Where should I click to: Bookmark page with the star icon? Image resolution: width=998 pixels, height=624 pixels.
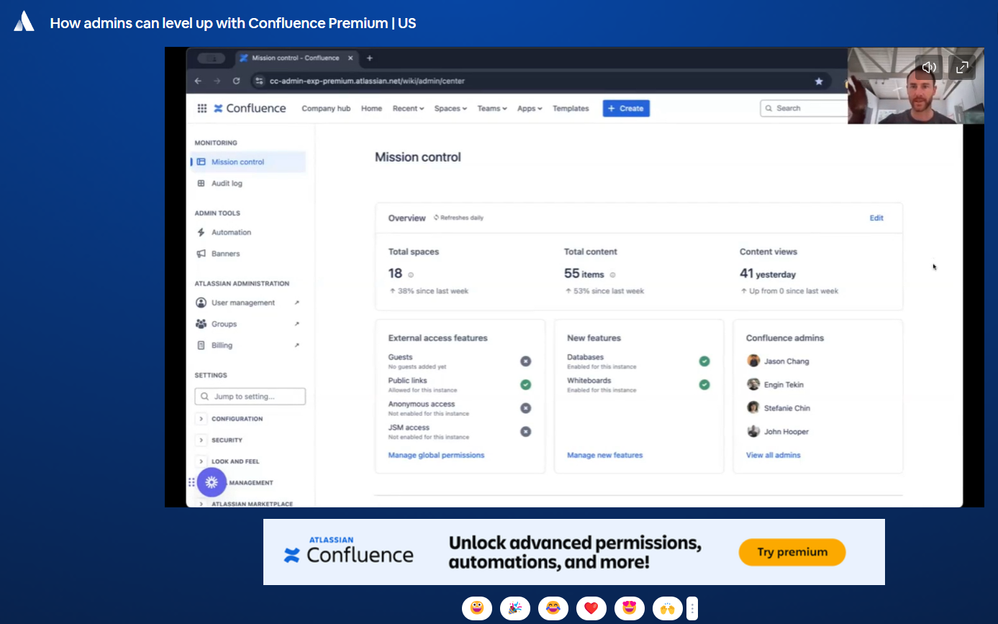coord(819,81)
